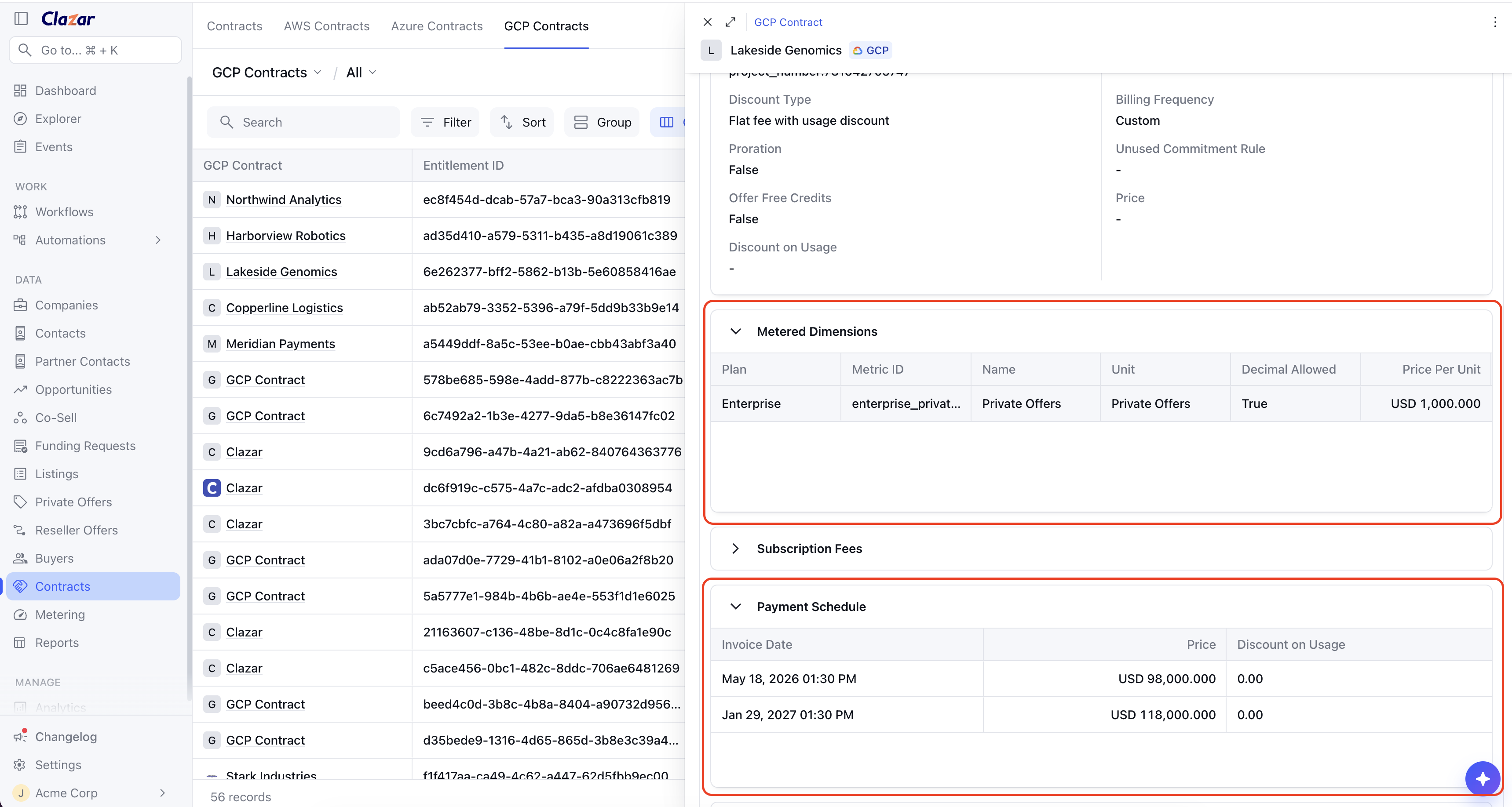
Task: Open Contacts in the sidebar
Action: [x=60, y=333]
